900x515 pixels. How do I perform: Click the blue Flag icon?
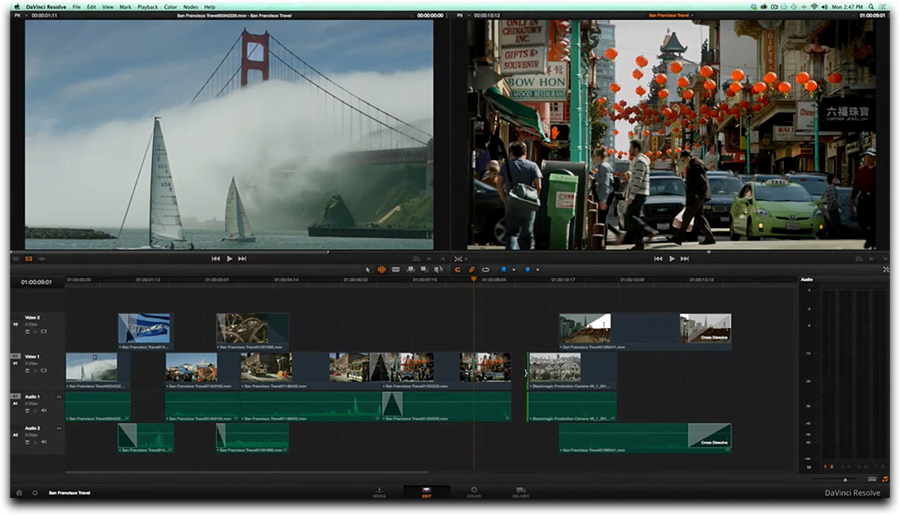click(x=504, y=269)
